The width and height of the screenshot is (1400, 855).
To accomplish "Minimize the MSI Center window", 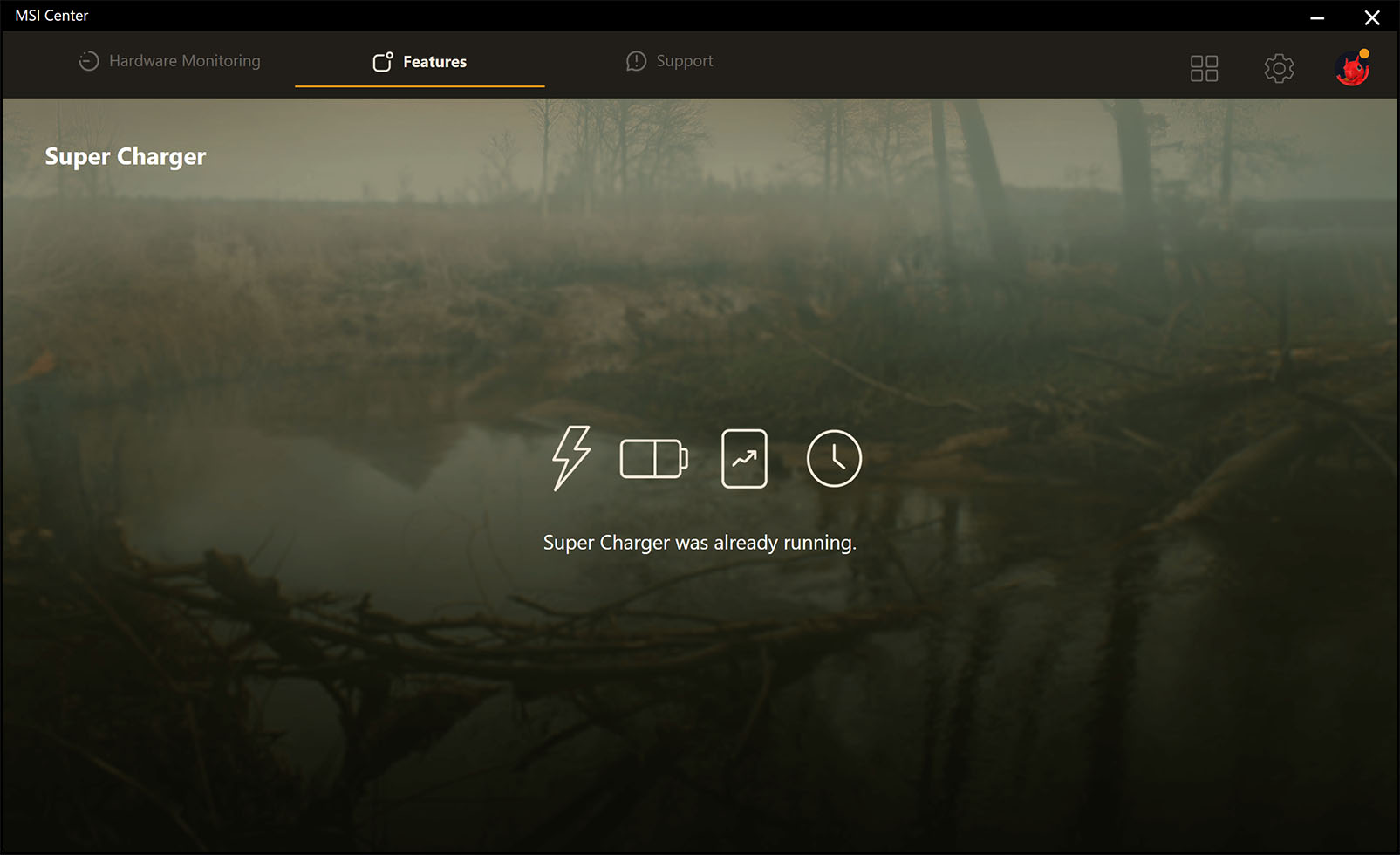I will coord(1317,17).
